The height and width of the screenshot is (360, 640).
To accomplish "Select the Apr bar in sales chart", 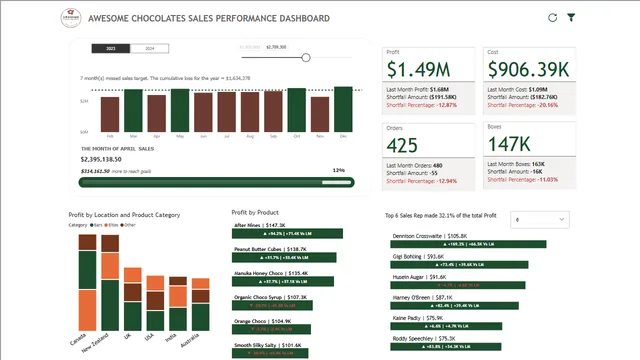I will coord(157,113).
